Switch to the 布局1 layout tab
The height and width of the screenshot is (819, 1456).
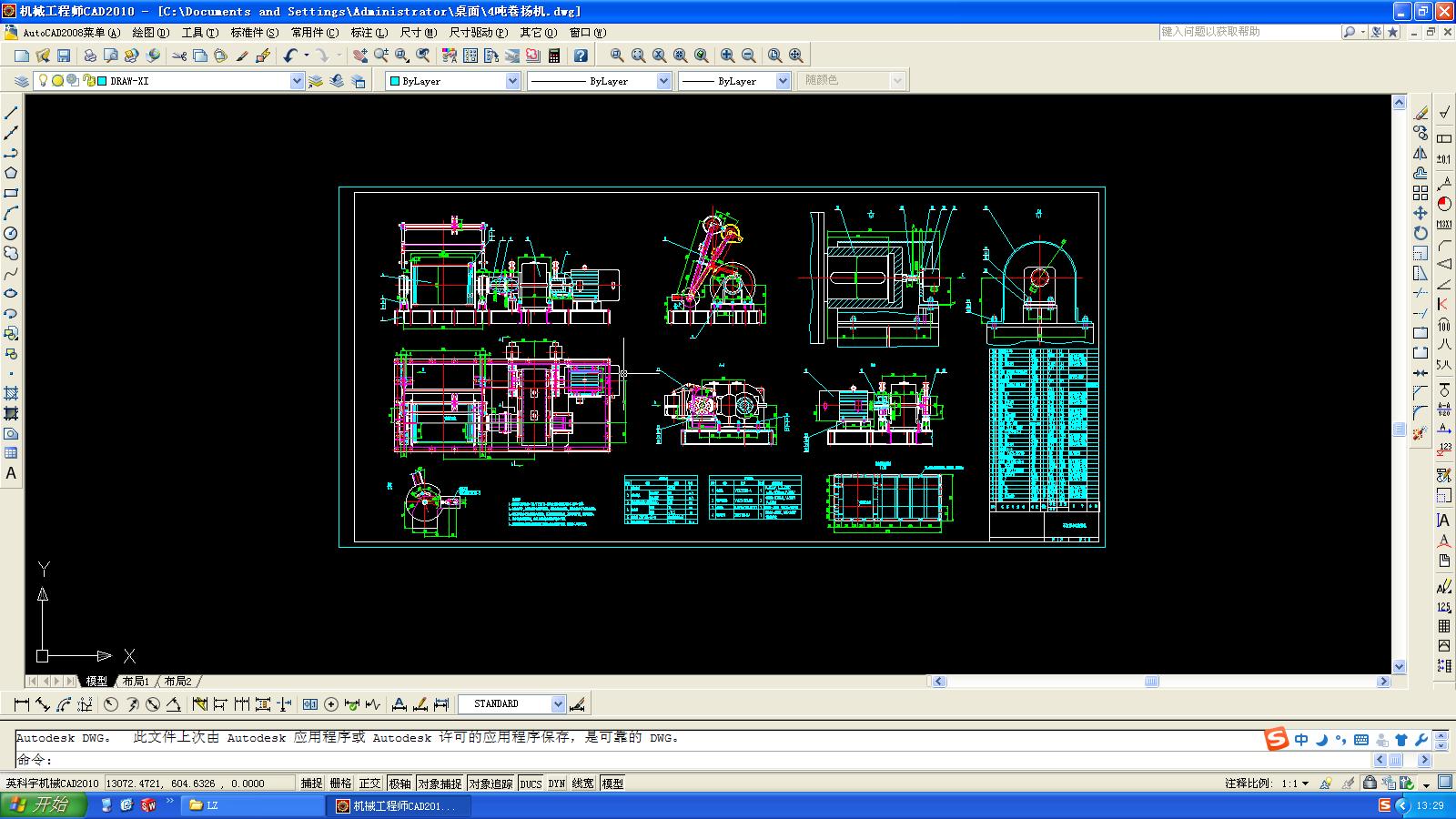tap(136, 681)
